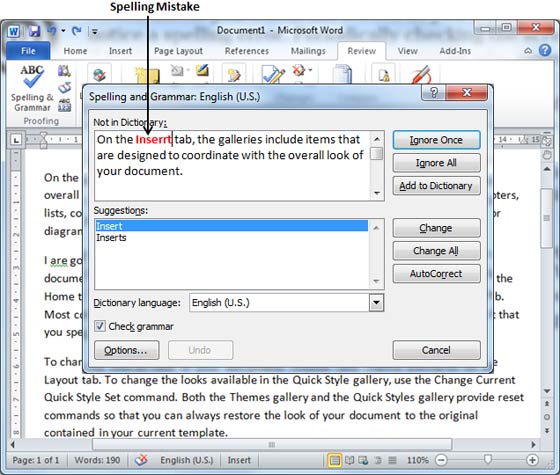Click the Spelling & Grammar ribbon button

(32, 88)
